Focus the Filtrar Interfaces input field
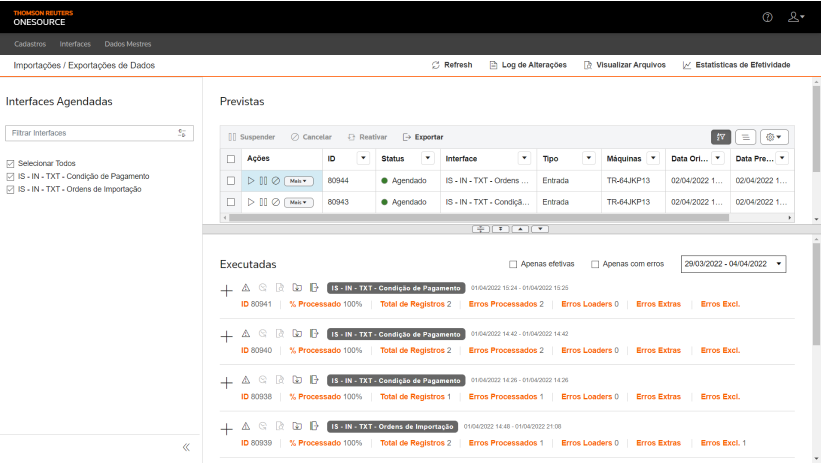 click(x=99, y=133)
